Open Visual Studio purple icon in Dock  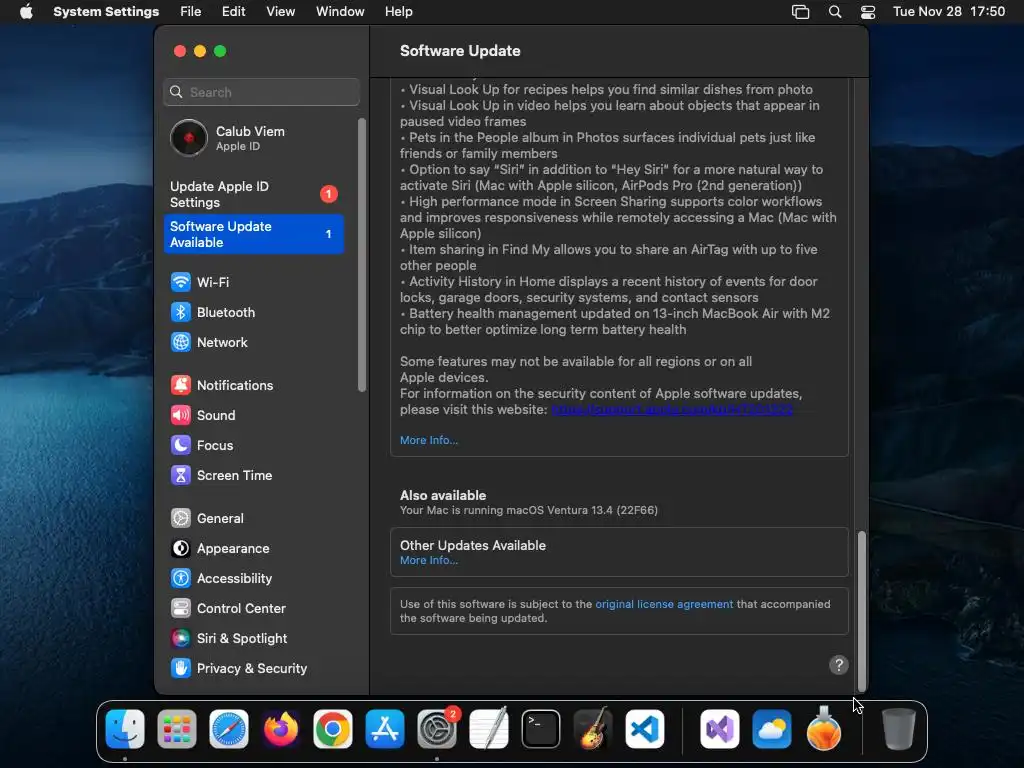point(720,729)
